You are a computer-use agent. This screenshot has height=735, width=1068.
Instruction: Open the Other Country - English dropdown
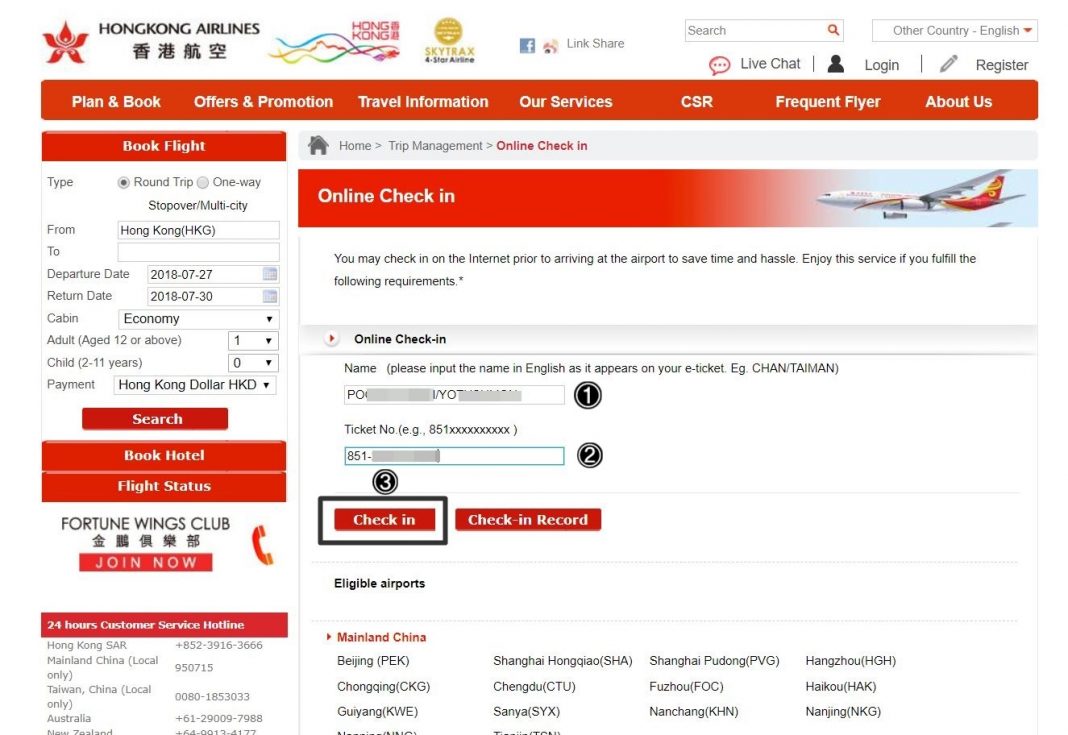pos(955,31)
